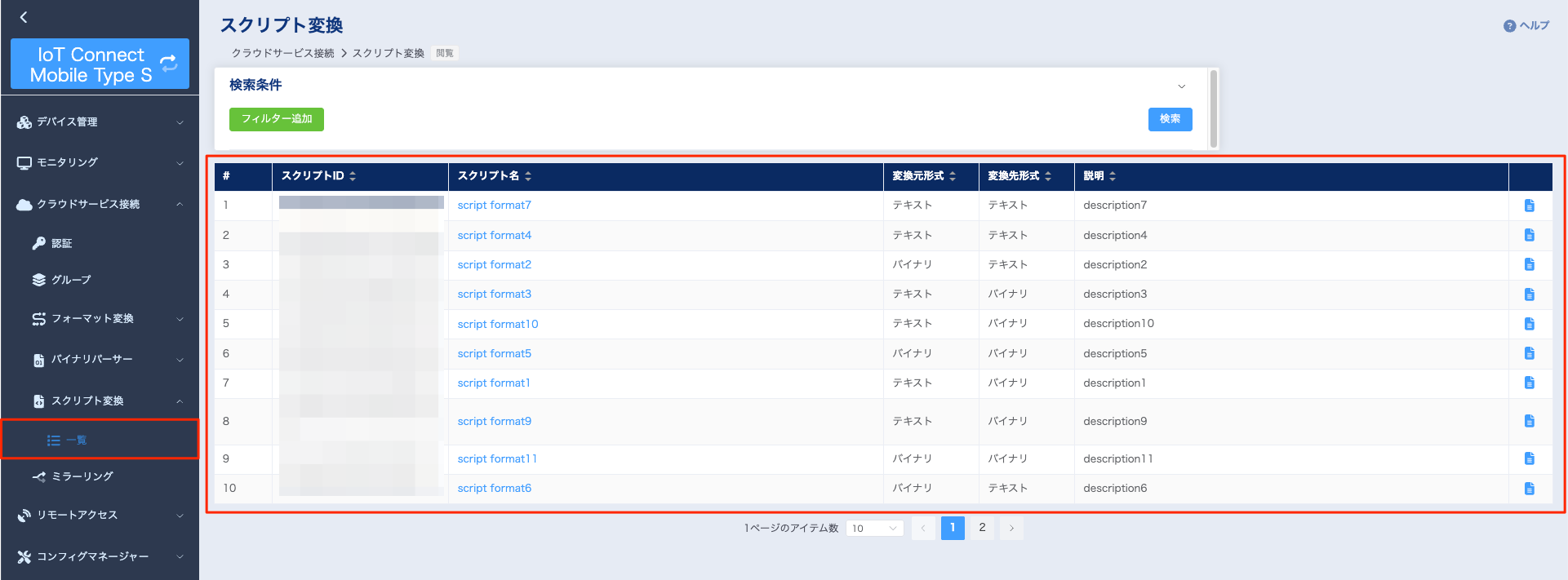This screenshot has width=1568, height=580.
Task: Collapse the 検索条件 panel chevron
Action: (1181, 86)
